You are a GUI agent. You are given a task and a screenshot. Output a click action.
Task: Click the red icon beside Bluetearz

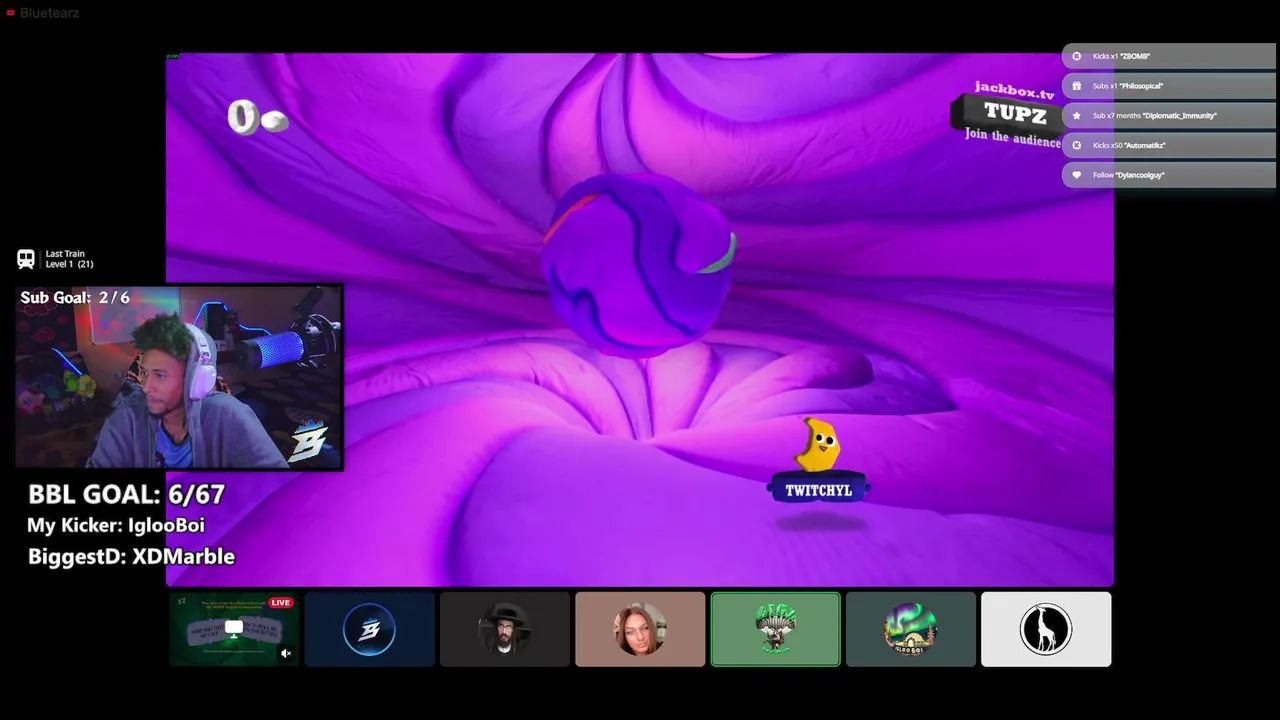pos(11,13)
